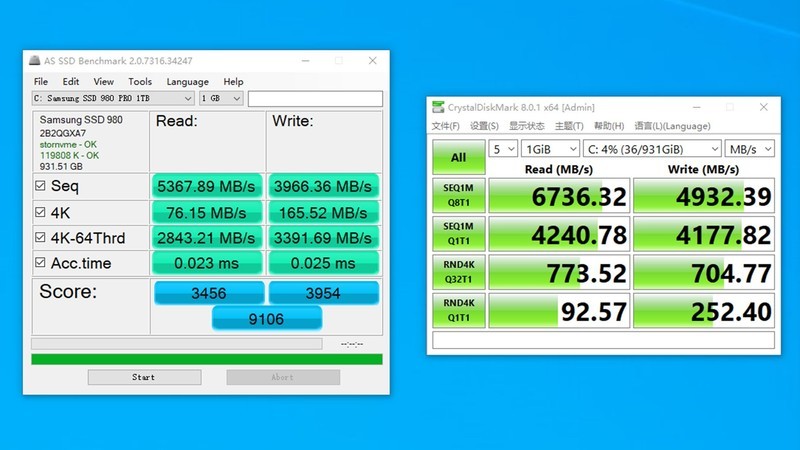Click the 119808 K - OK alignment text

click(x=69, y=156)
